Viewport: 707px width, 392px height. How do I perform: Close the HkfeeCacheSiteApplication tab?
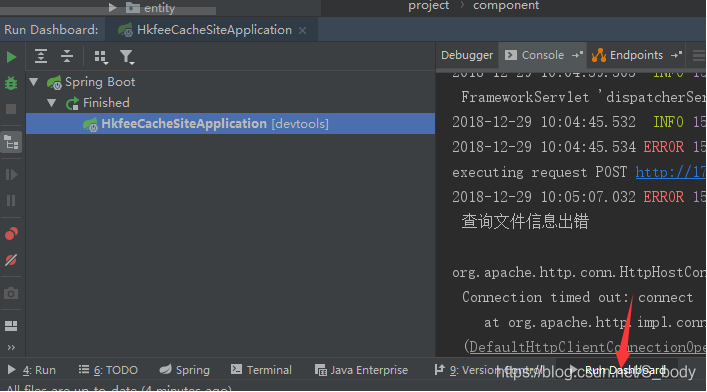303,31
